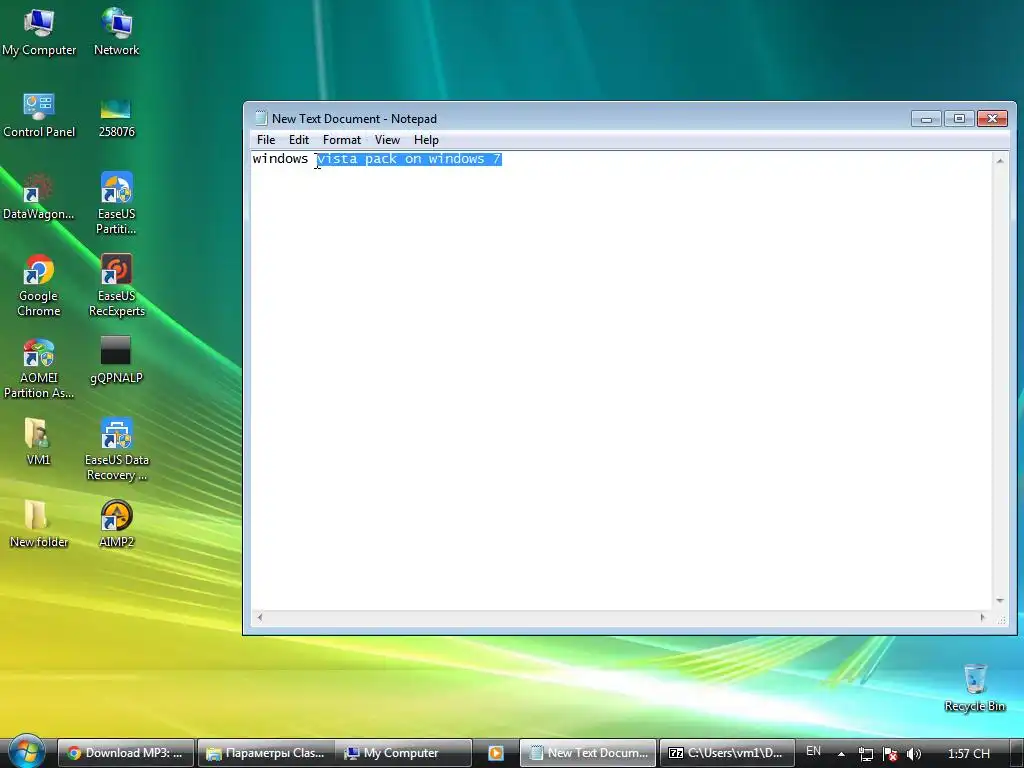Click the horizontal scrollbar right arrow
This screenshot has width=1024, height=768.
(x=982, y=617)
